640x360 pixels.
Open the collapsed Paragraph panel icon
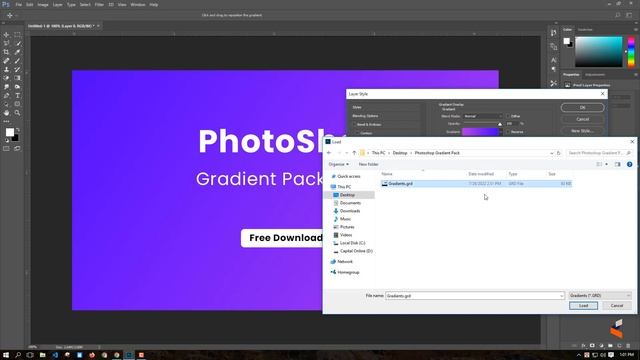point(553,69)
